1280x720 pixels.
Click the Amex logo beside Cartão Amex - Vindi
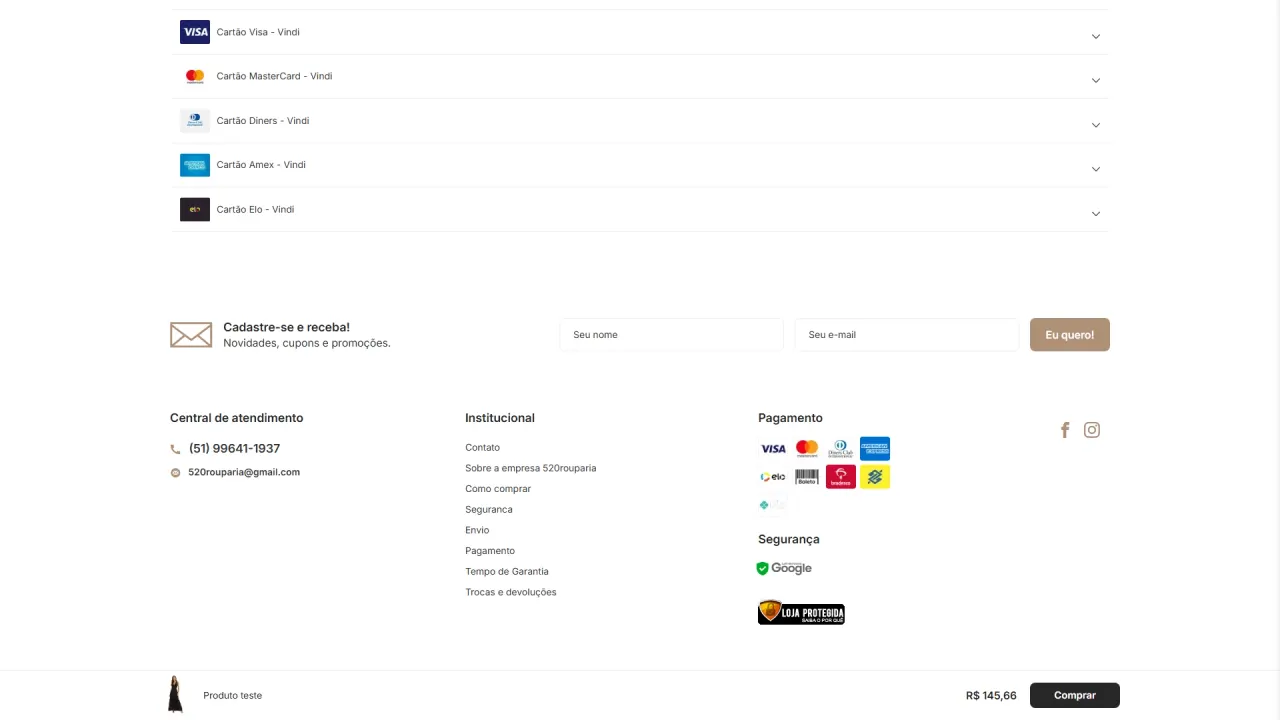pyautogui.click(x=195, y=165)
